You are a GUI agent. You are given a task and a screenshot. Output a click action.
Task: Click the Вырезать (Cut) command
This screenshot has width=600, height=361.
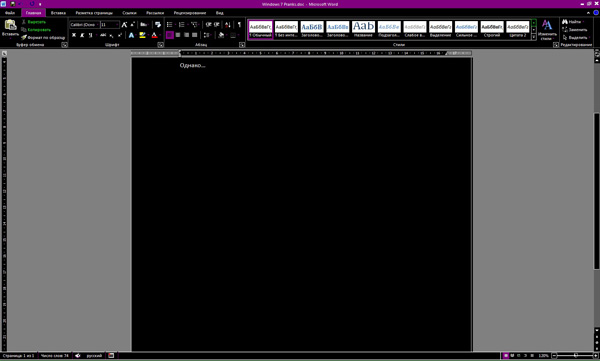pos(34,22)
